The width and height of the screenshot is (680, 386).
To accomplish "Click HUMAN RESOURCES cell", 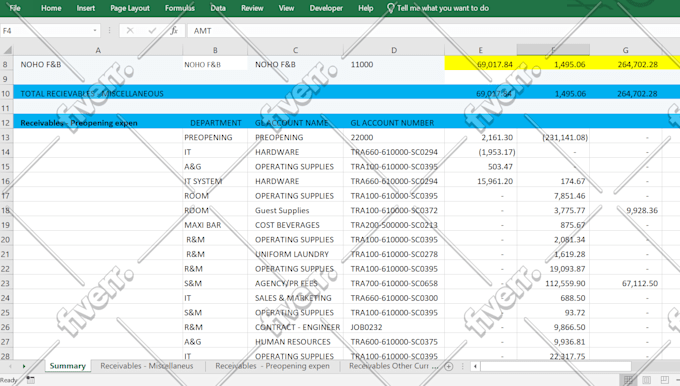I will pos(295,342).
